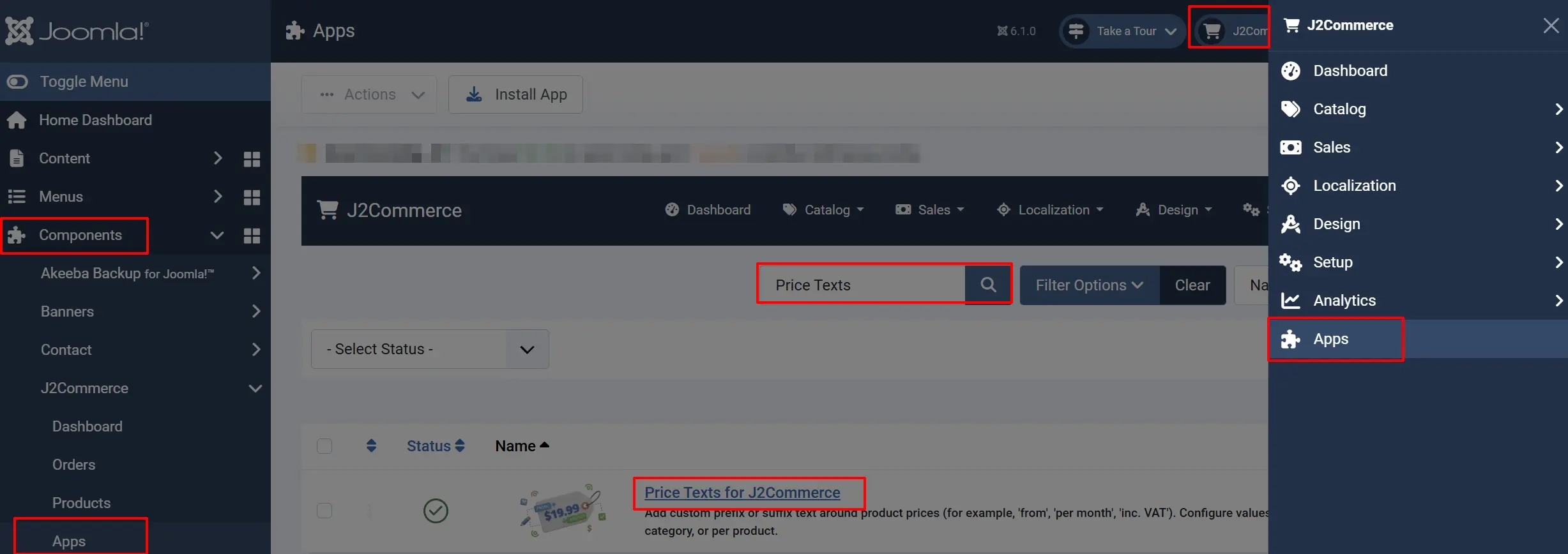This screenshot has height=554, width=1568.
Task: Check the Price Texts row checkbox
Action: tap(324, 511)
